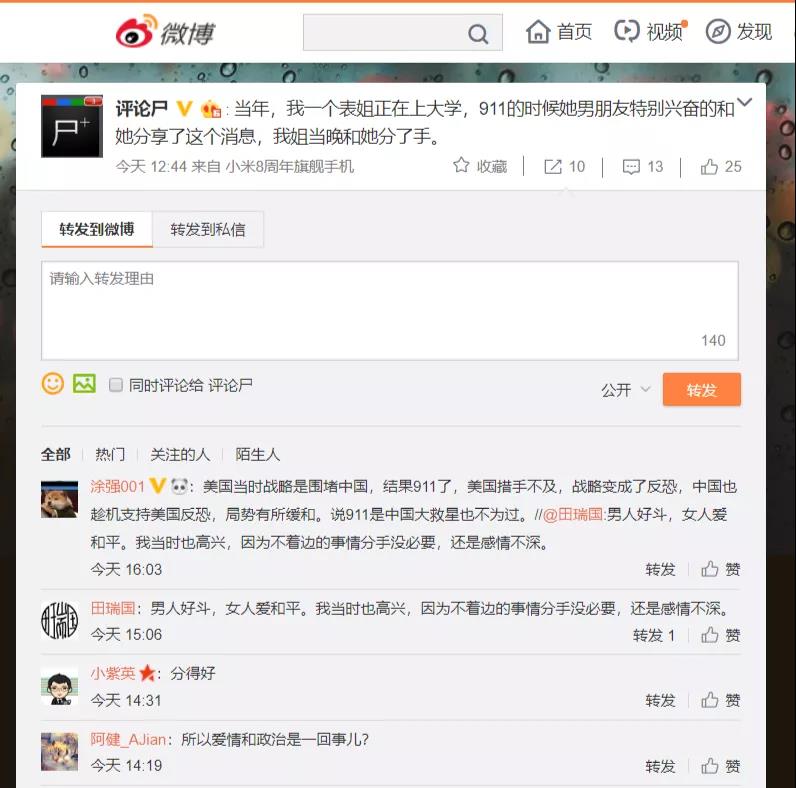Open the 阿健_AJian username link
Viewport: 796px width, 788px height.
tap(128, 739)
